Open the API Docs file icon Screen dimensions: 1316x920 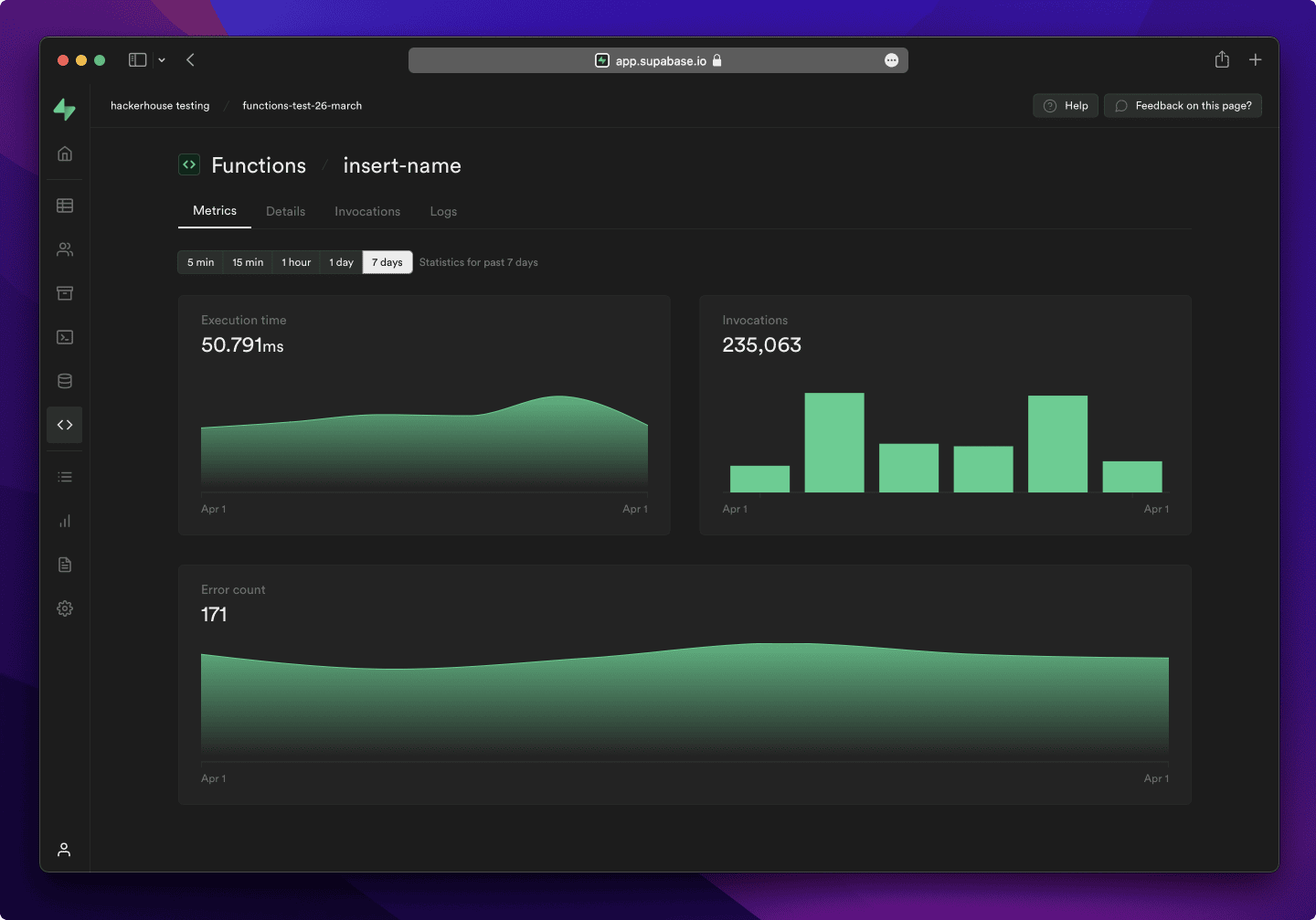(x=64, y=564)
